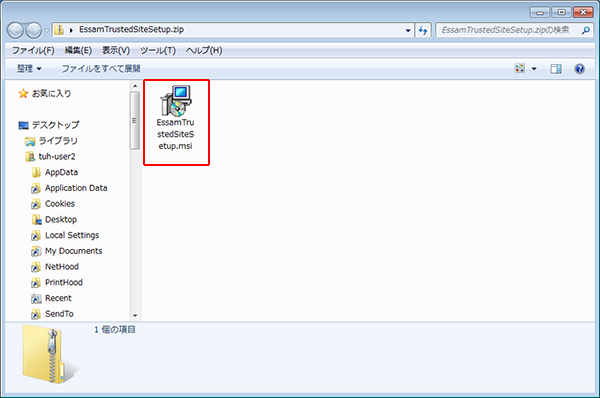Close the Explorer window

(583, 13)
